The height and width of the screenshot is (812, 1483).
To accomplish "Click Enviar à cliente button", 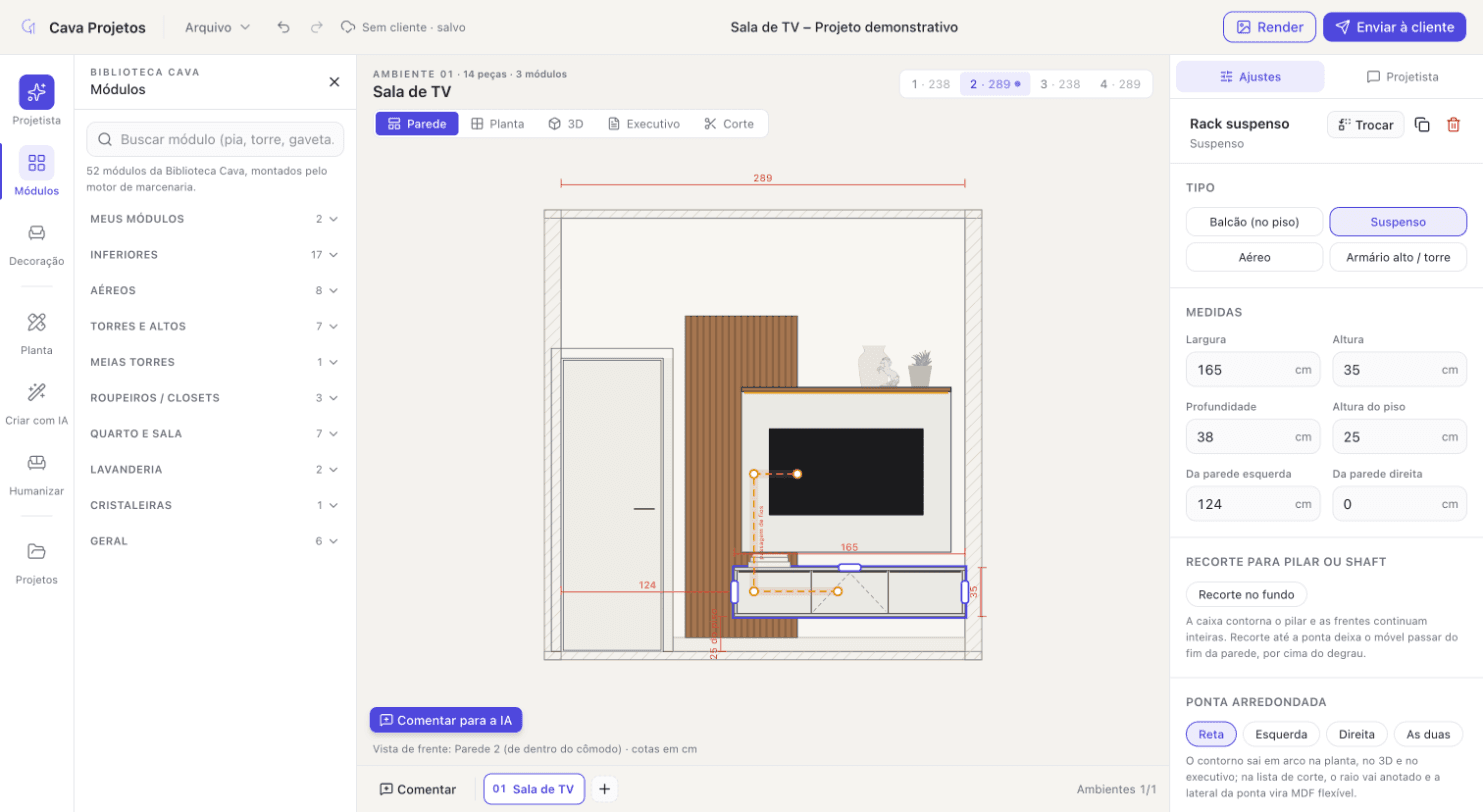I will [1394, 27].
